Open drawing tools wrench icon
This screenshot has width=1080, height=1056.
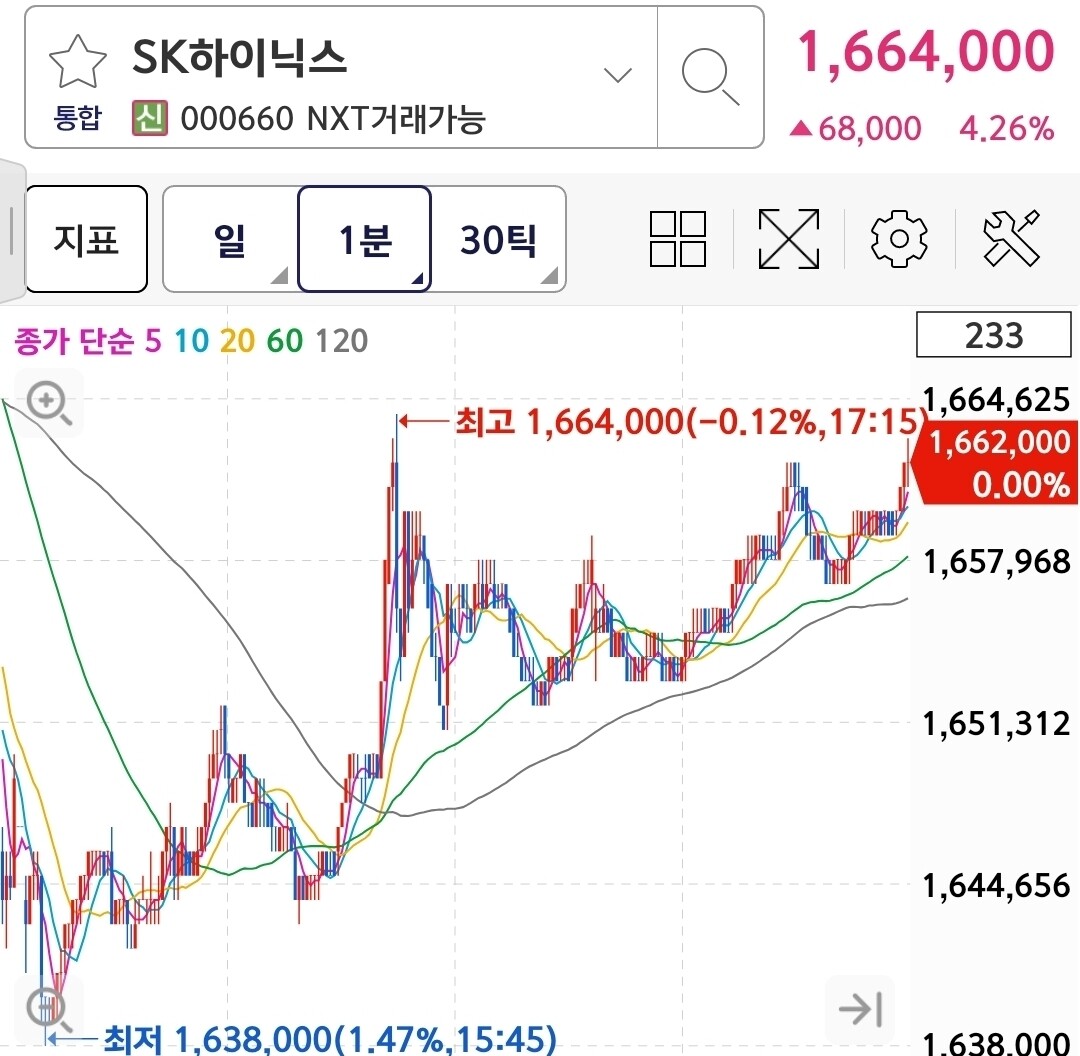tap(1010, 238)
